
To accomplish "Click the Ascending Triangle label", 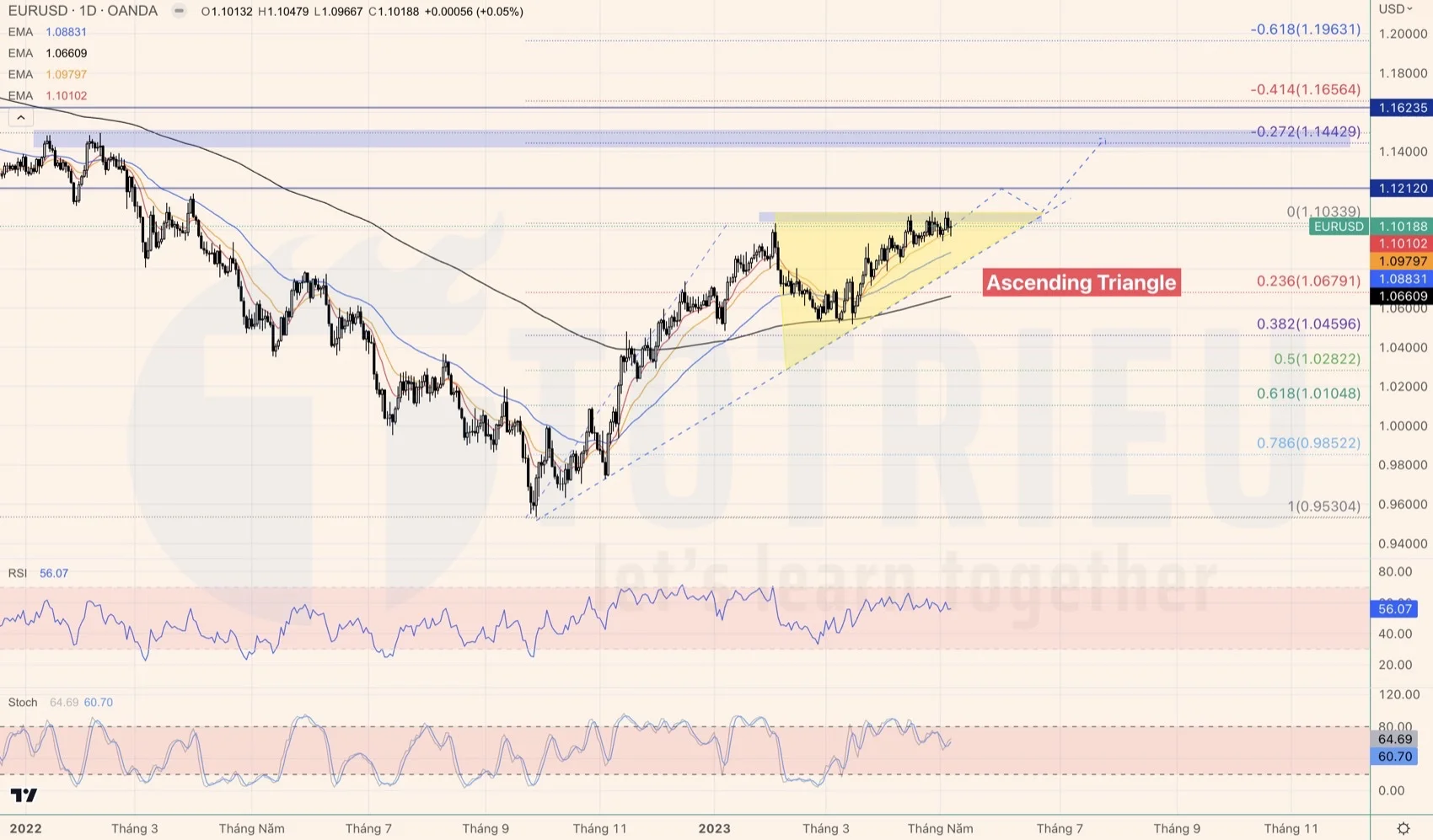I will [x=1081, y=282].
